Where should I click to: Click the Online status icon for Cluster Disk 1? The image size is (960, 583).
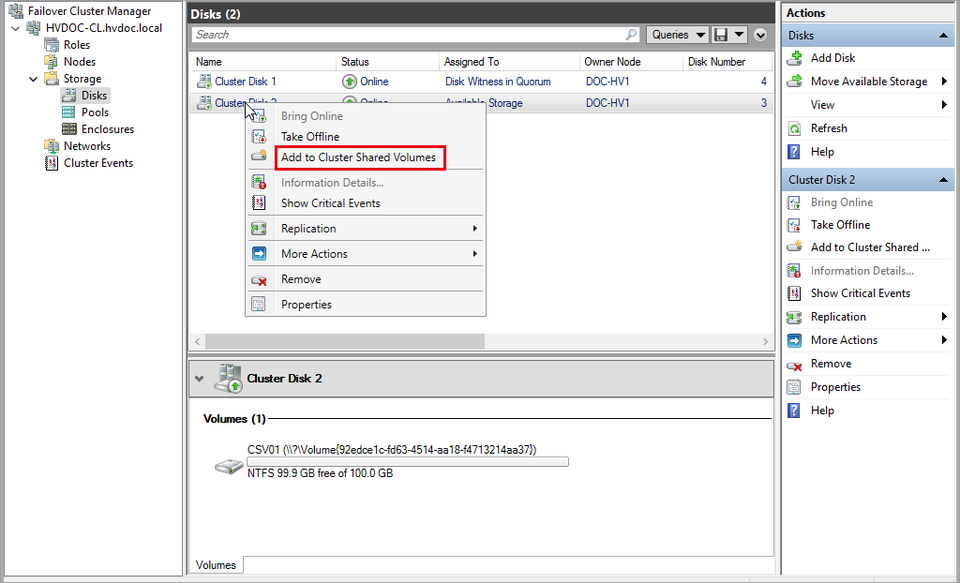pos(350,81)
